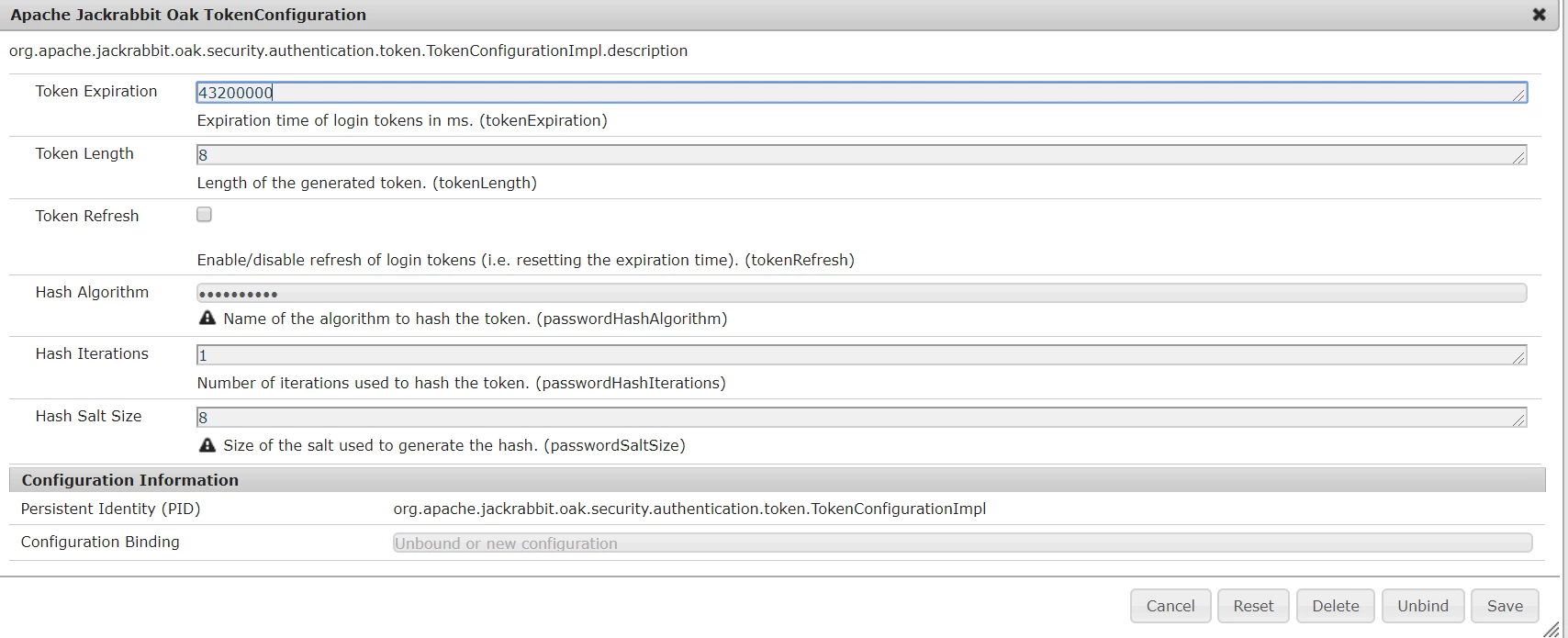Click the Hash Salt Size label
Viewport: 1568px width, 638px height.
[88, 416]
